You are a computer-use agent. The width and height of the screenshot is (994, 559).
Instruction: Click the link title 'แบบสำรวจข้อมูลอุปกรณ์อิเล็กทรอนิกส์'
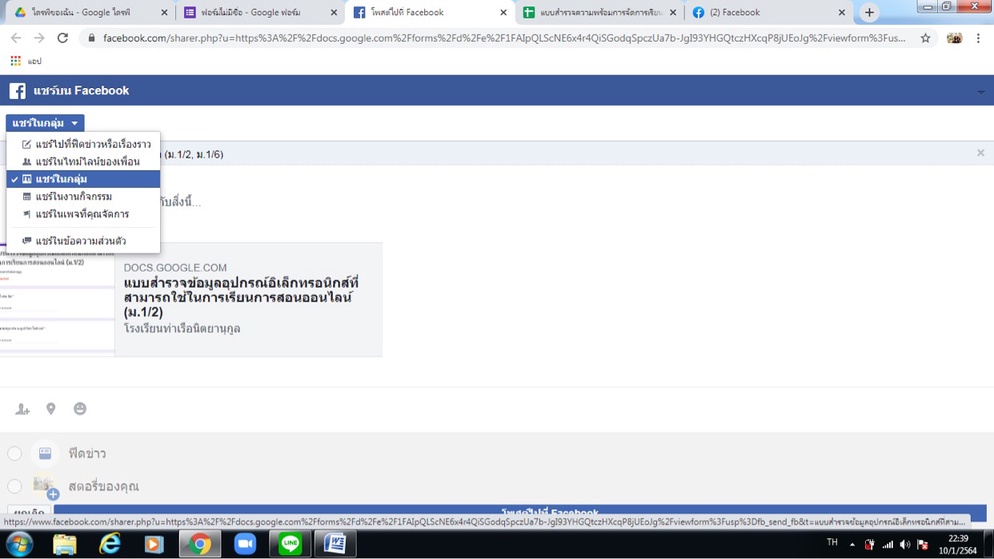(241, 297)
